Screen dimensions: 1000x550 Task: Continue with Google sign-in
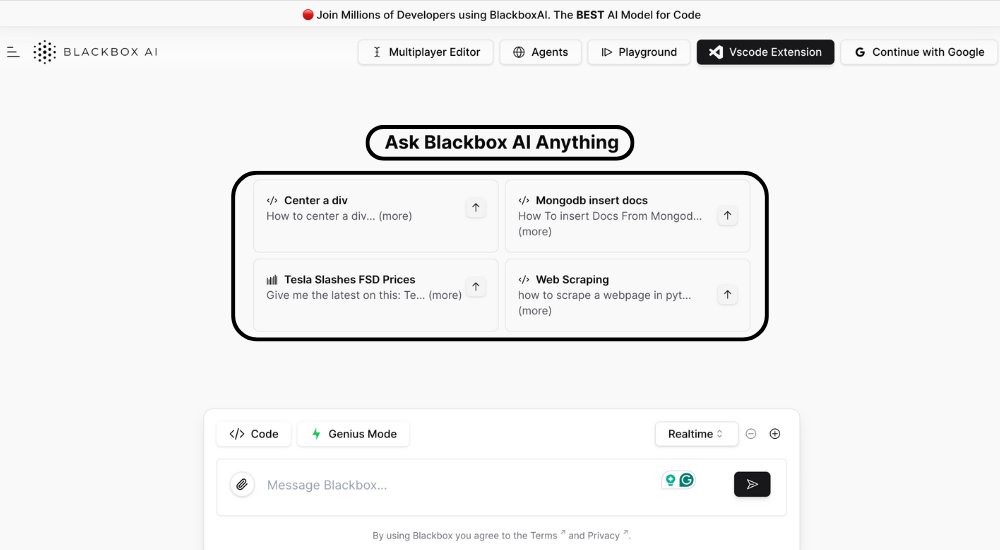tap(919, 52)
